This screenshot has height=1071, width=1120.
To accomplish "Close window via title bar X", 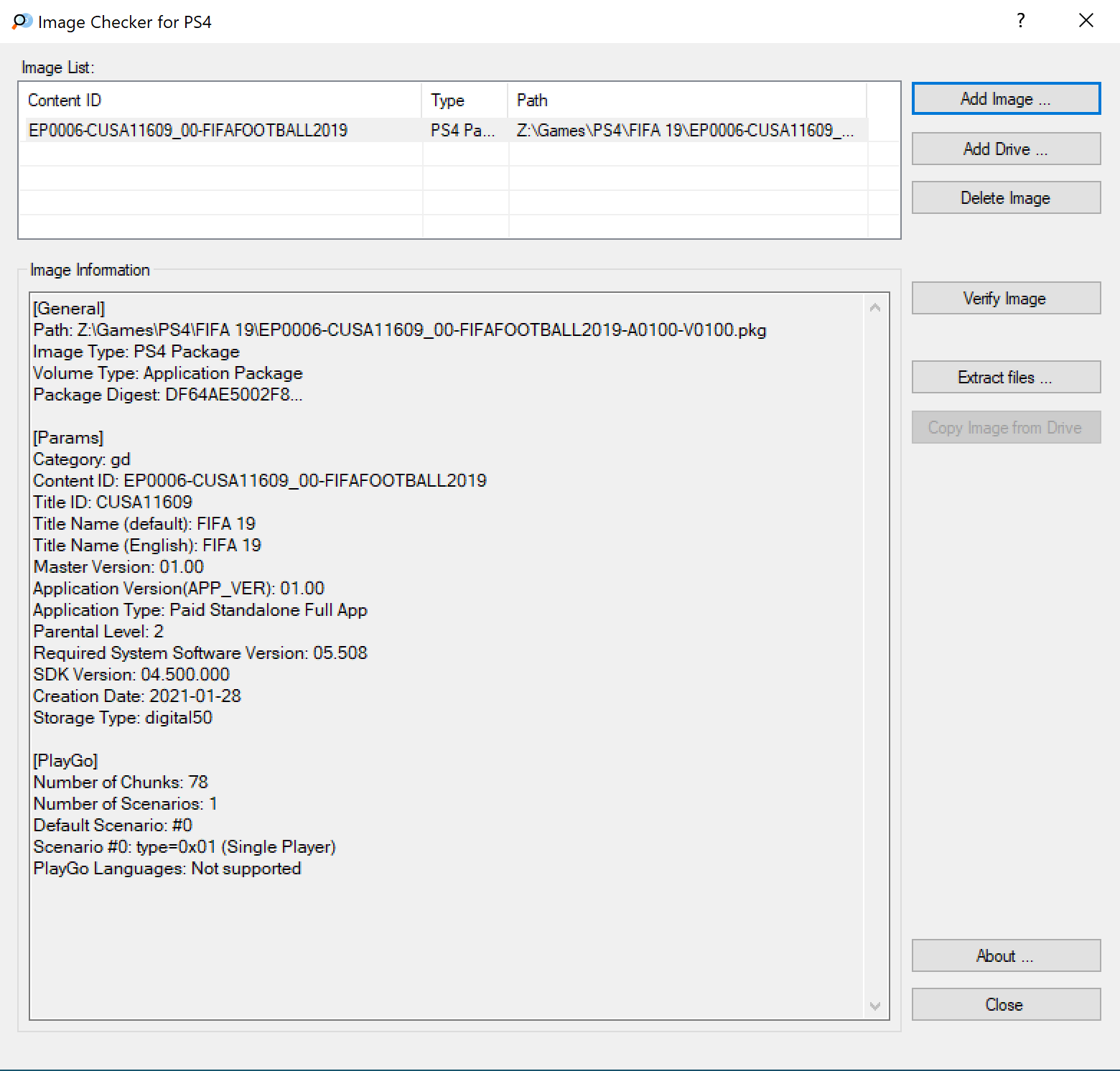I will click(x=1086, y=21).
